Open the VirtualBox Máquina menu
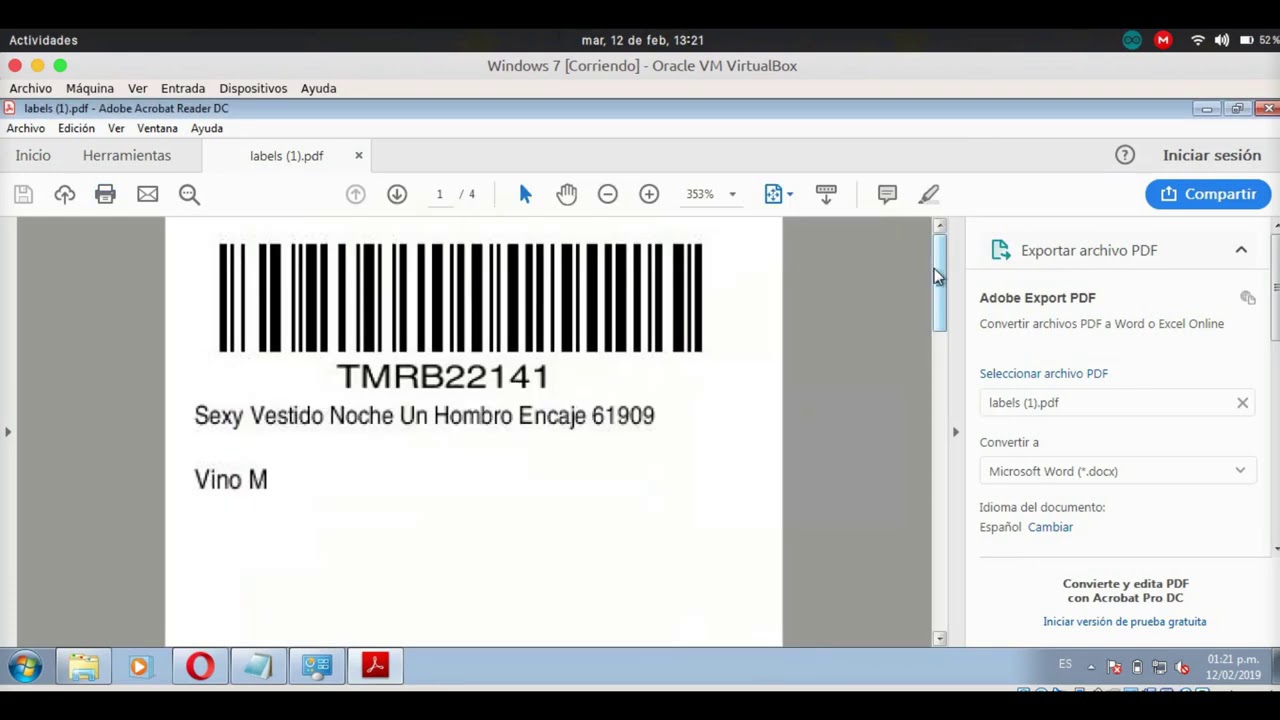The image size is (1280, 720). tap(90, 88)
